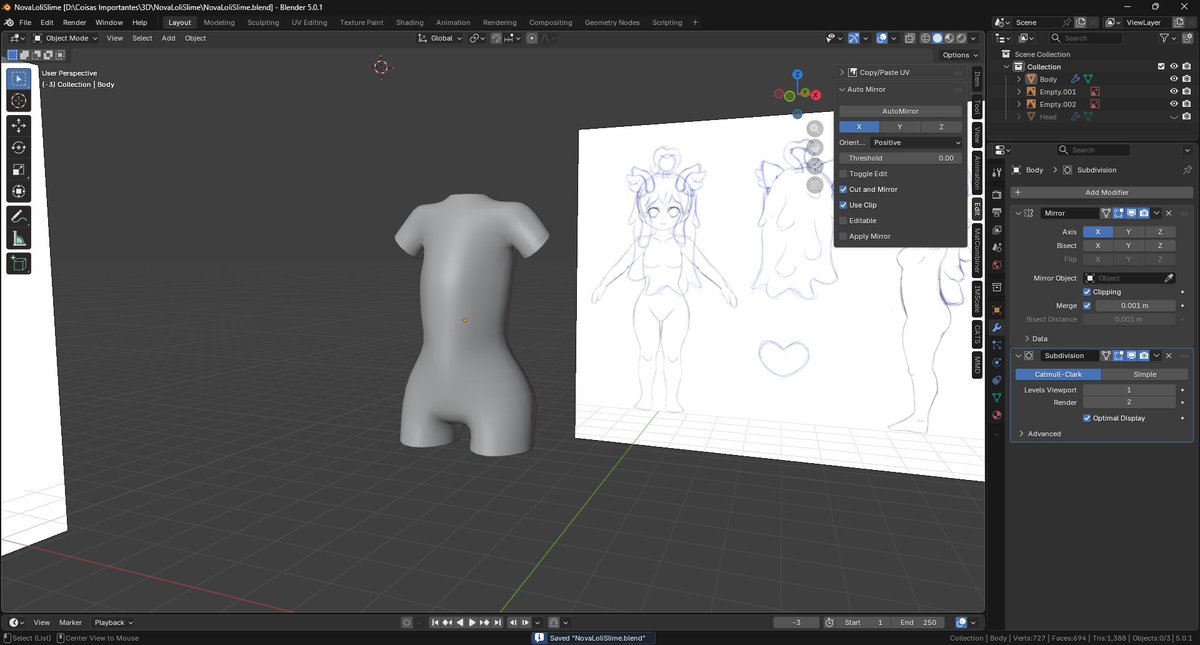Enable the Toggle Edit checkbox

coord(843,174)
